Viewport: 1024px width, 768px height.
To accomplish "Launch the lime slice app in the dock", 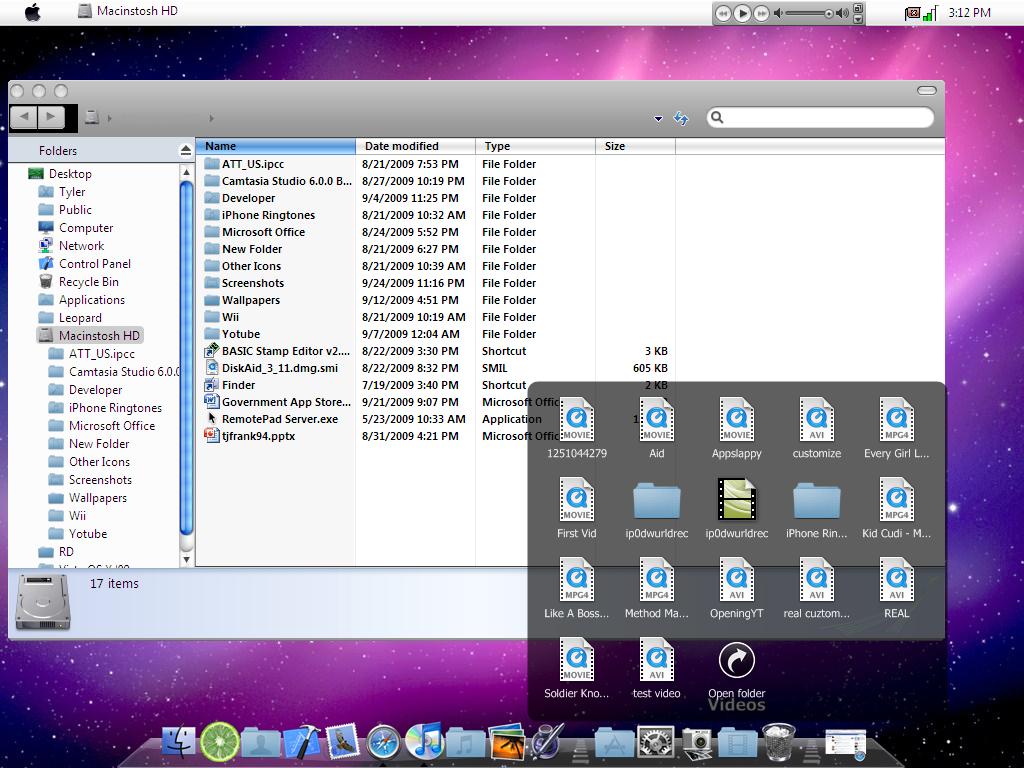I will point(219,742).
